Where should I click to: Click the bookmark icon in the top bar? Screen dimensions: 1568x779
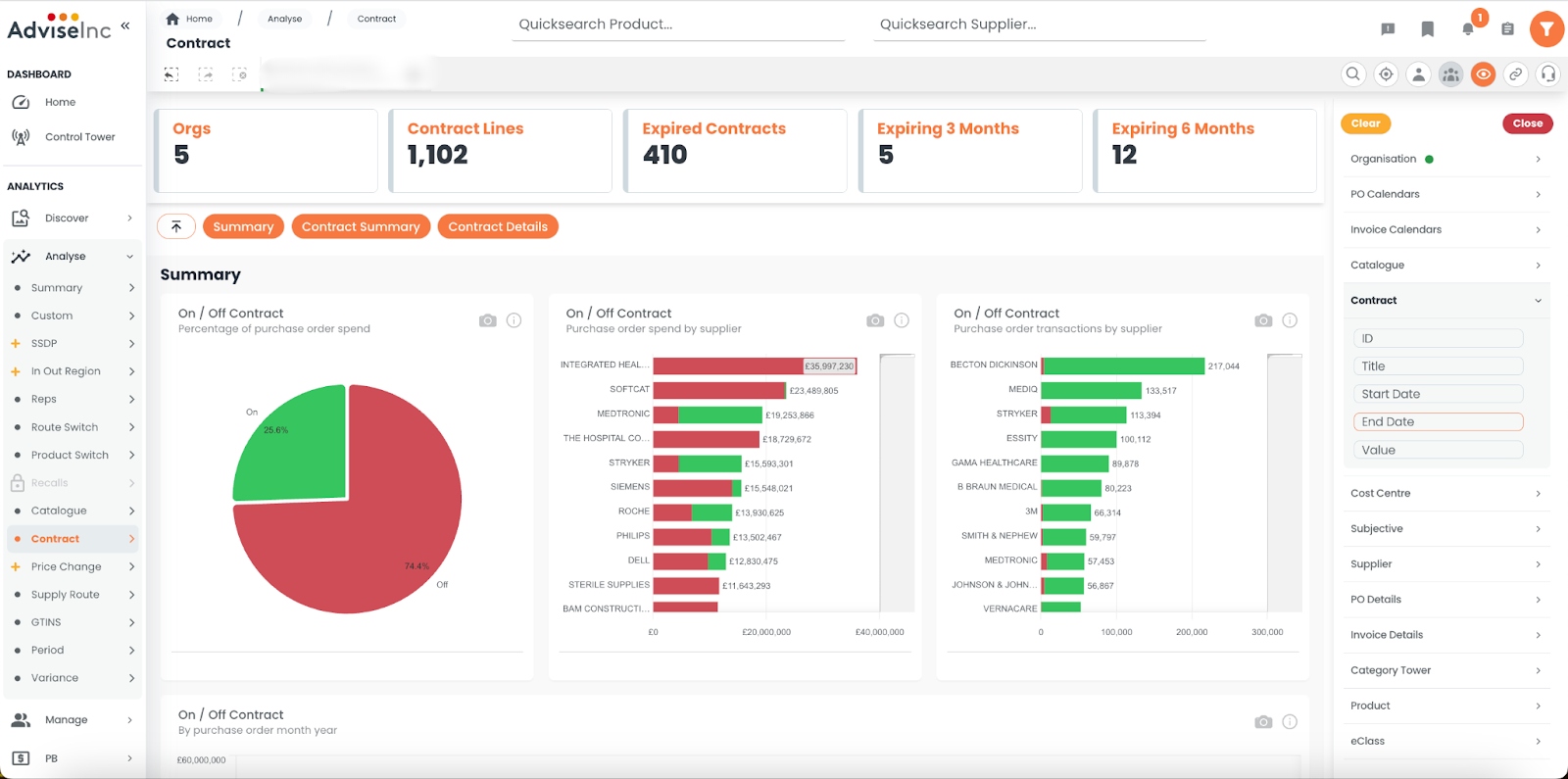pos(1428,28)
